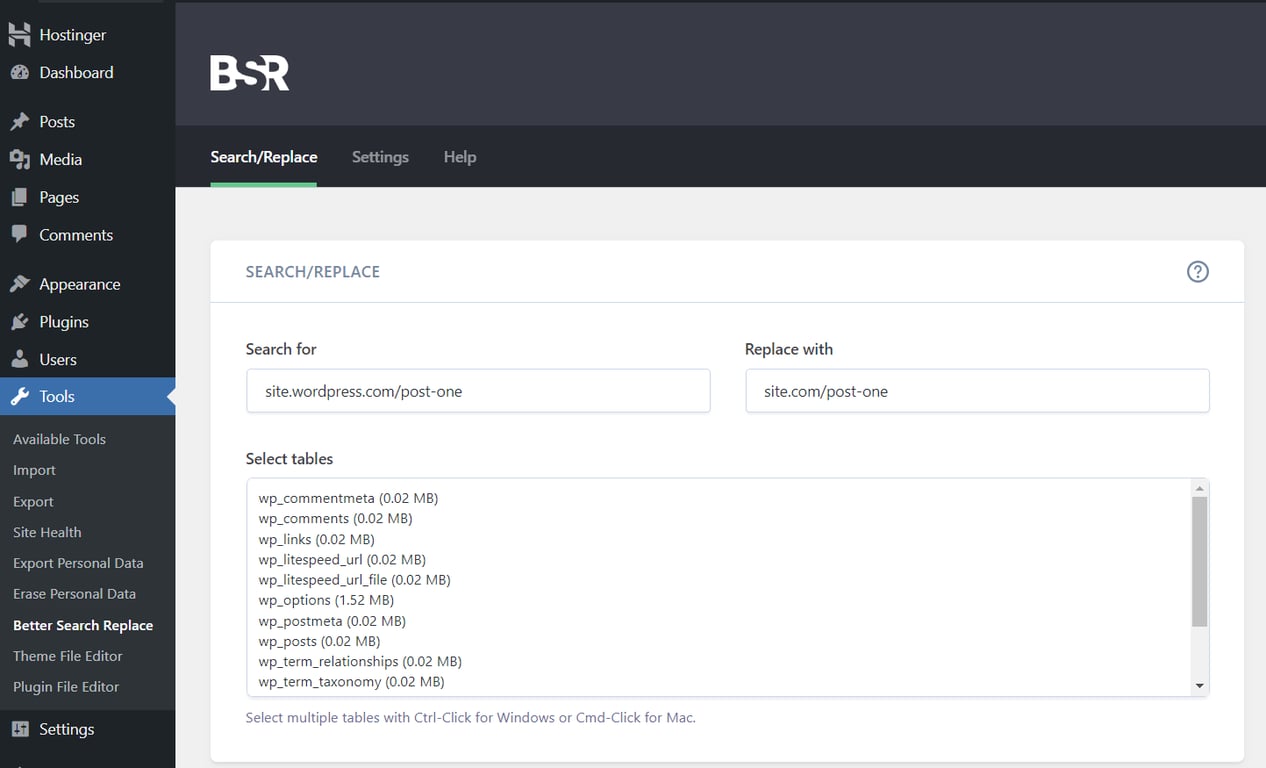
Task: Click the Dashboard globe icon
Action: pos(20,72)
